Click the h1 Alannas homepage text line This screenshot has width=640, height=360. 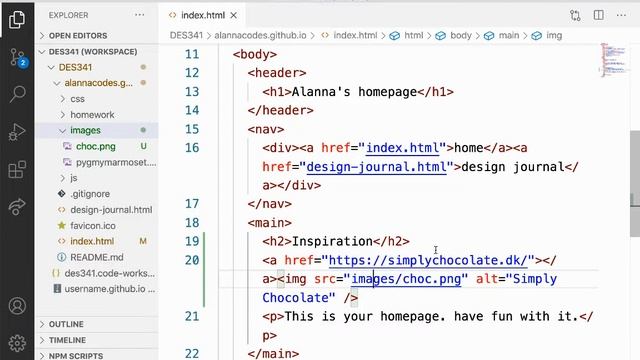click(x=358, y=92)
